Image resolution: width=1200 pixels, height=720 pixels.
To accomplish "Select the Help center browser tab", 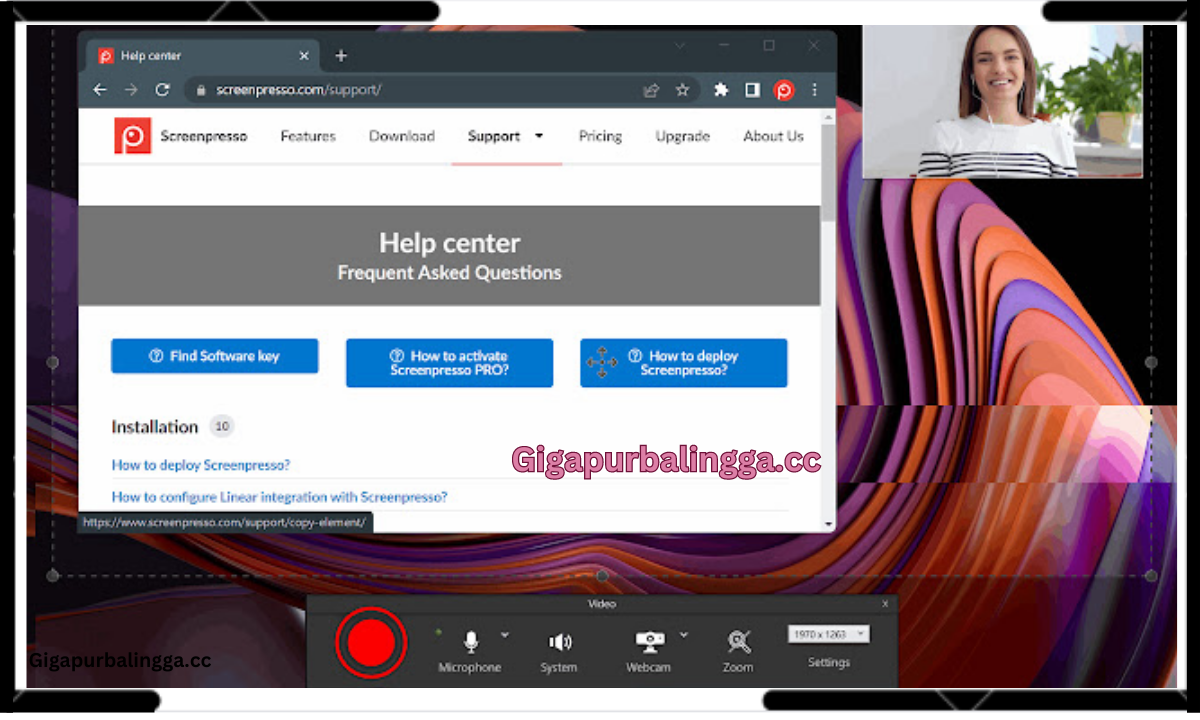I will [x=203, y=56].
